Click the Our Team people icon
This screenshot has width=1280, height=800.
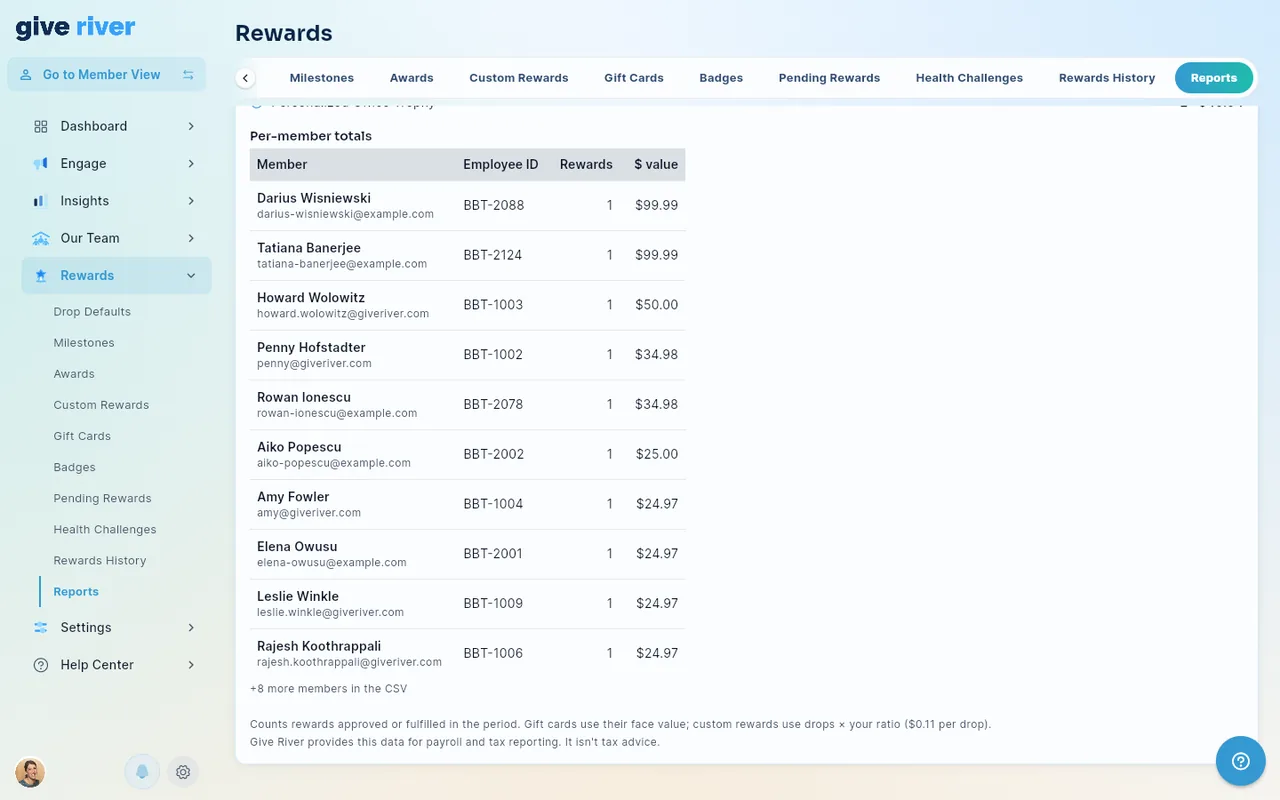[41, 238]
